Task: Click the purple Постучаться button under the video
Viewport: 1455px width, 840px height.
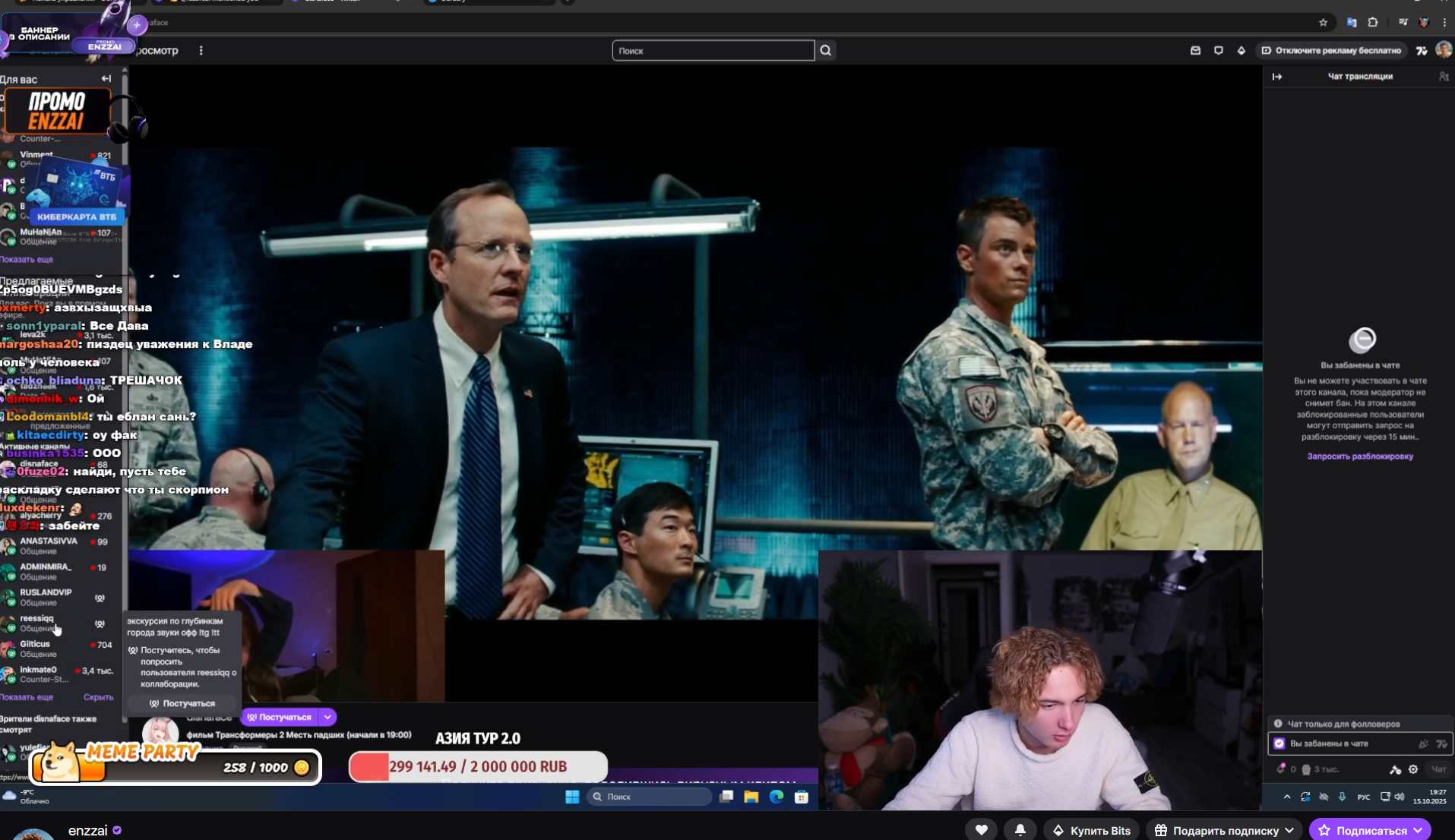Action: [280, 717]
